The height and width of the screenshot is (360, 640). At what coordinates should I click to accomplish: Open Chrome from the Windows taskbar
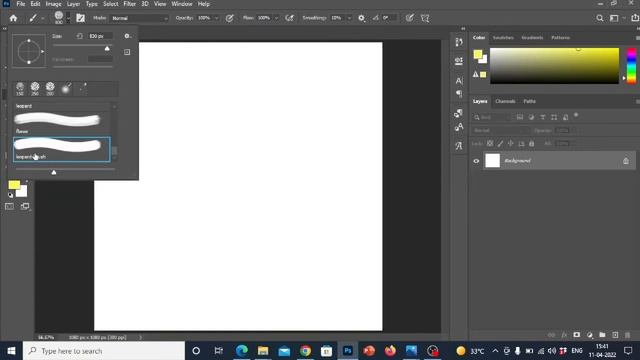pos(305,351)
